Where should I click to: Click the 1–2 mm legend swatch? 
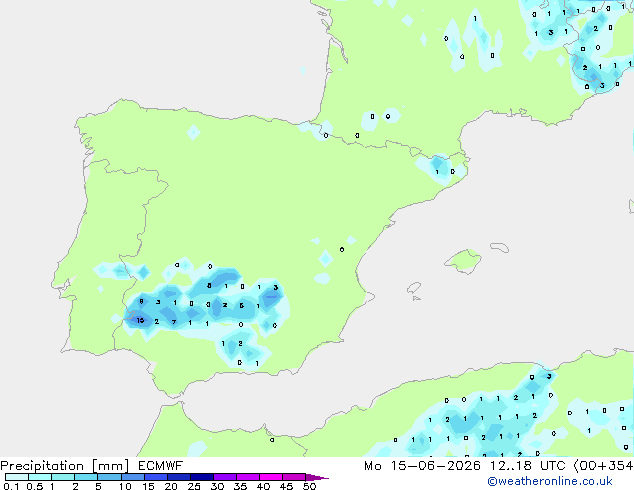(x=63, y=477)
